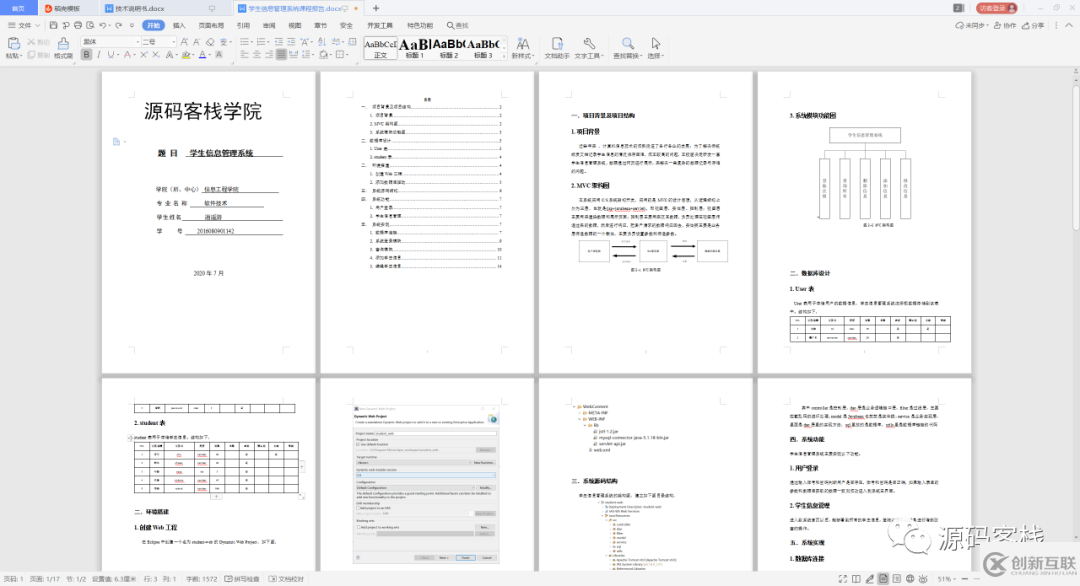This screenshot has width=1080, height=586.
Task: Click the Share (分享) icon
Action: click(x=1032, y=25)
